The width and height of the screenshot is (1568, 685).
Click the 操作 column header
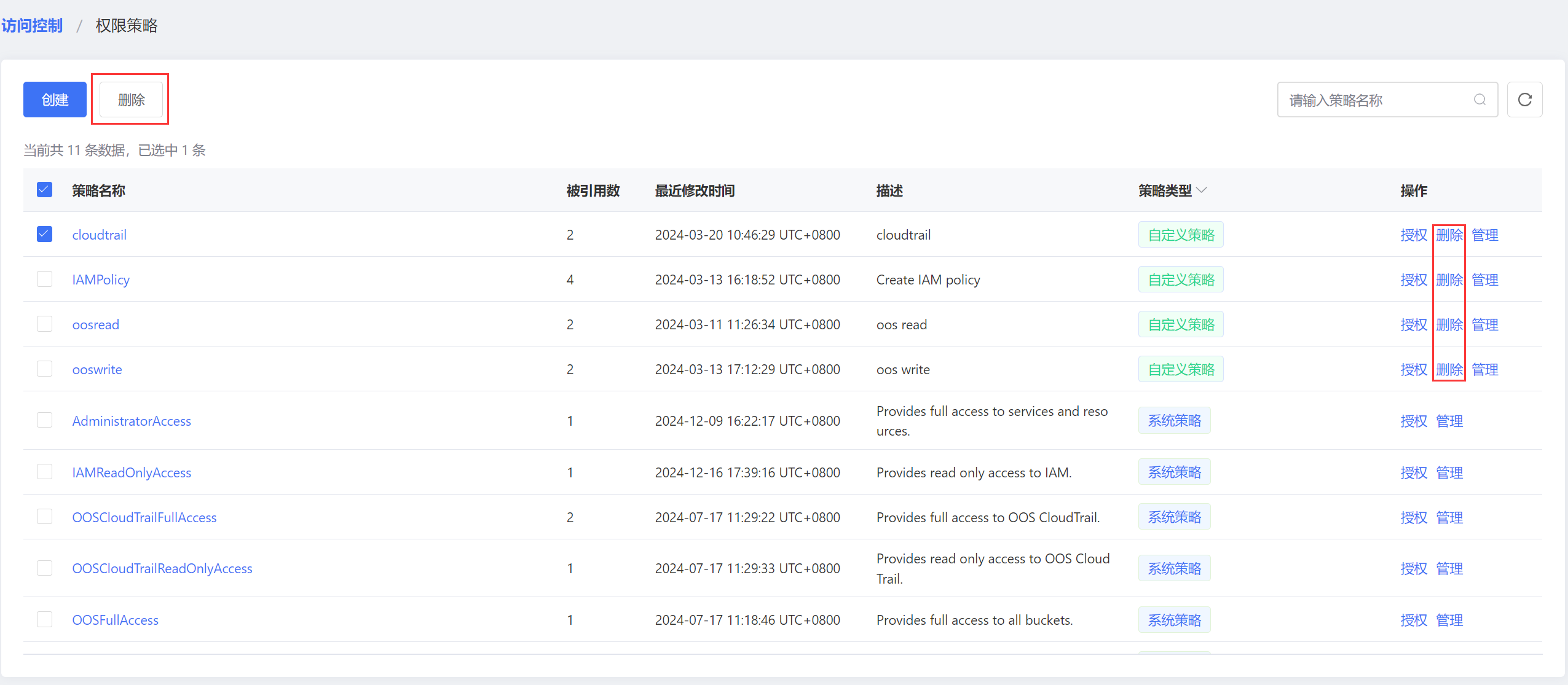pyautogui.click(x=1414, y=190)
